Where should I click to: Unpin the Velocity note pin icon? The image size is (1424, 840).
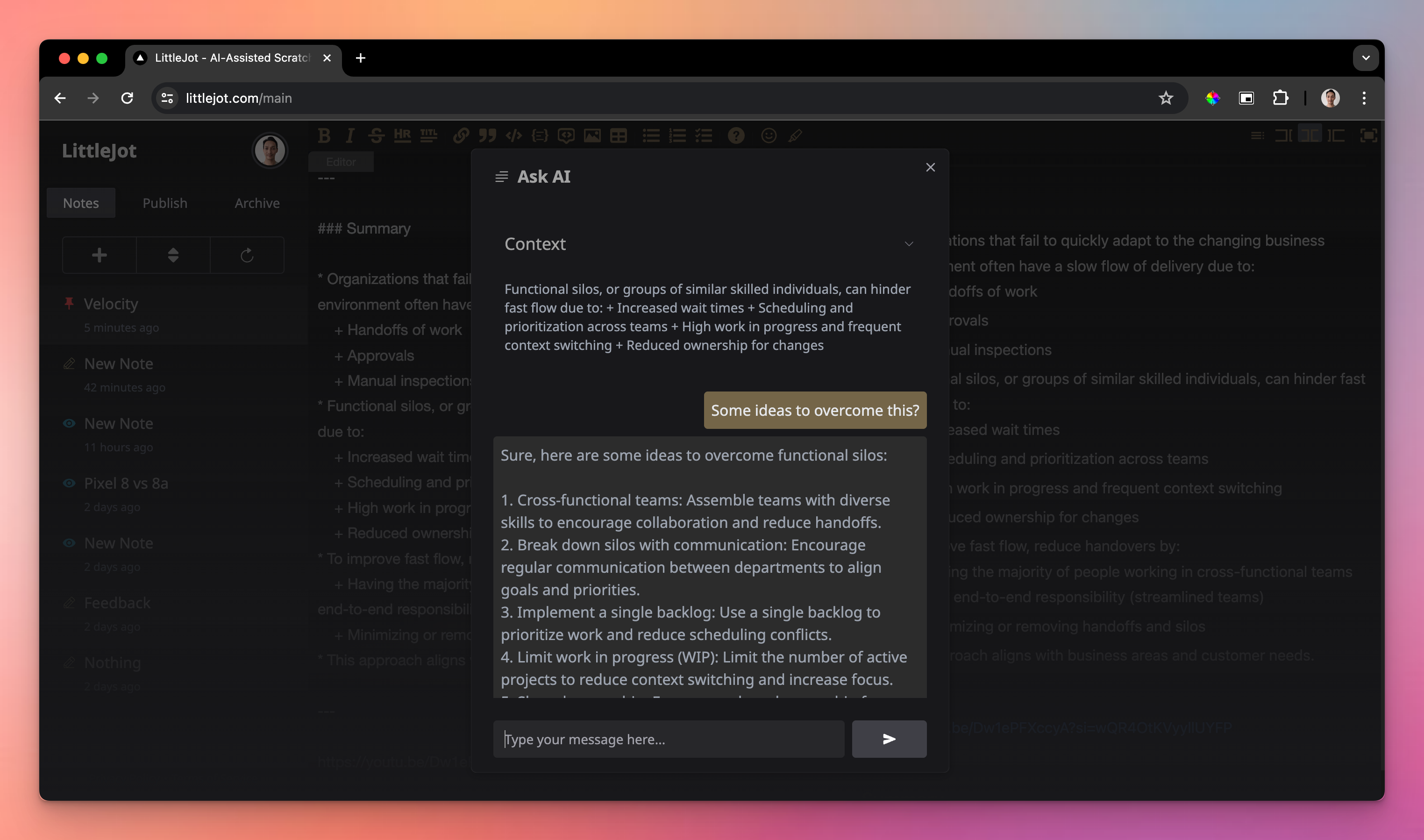[69, 303]
